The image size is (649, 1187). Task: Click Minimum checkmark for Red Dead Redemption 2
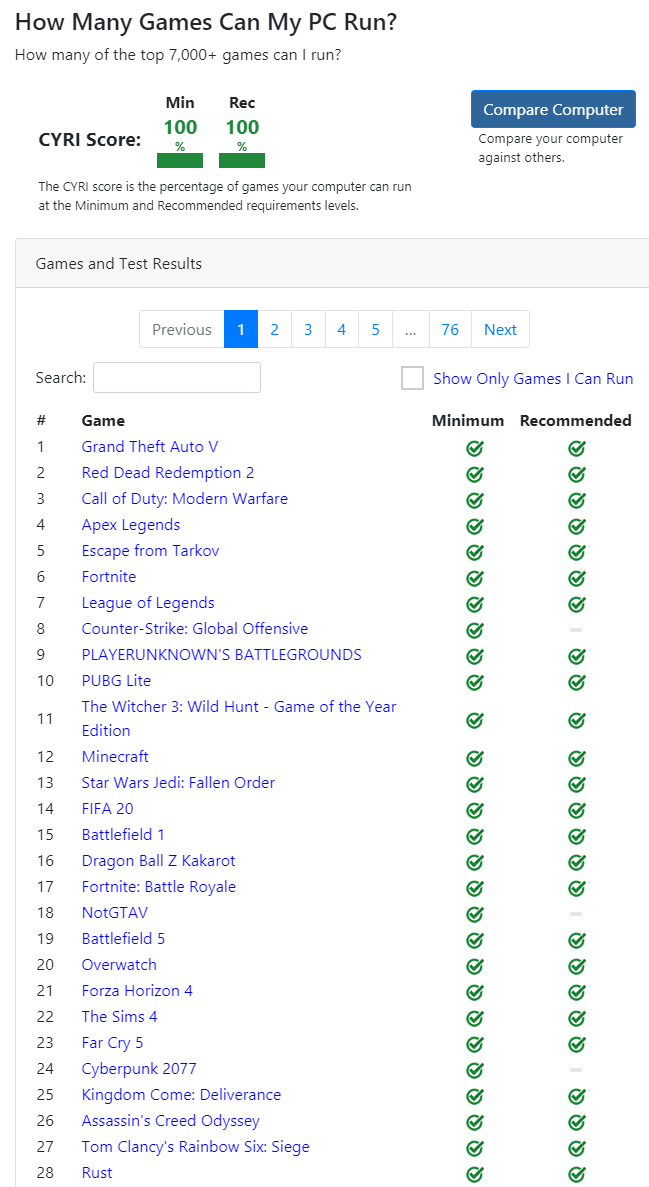pyautogui.click(x=474, y=475)
